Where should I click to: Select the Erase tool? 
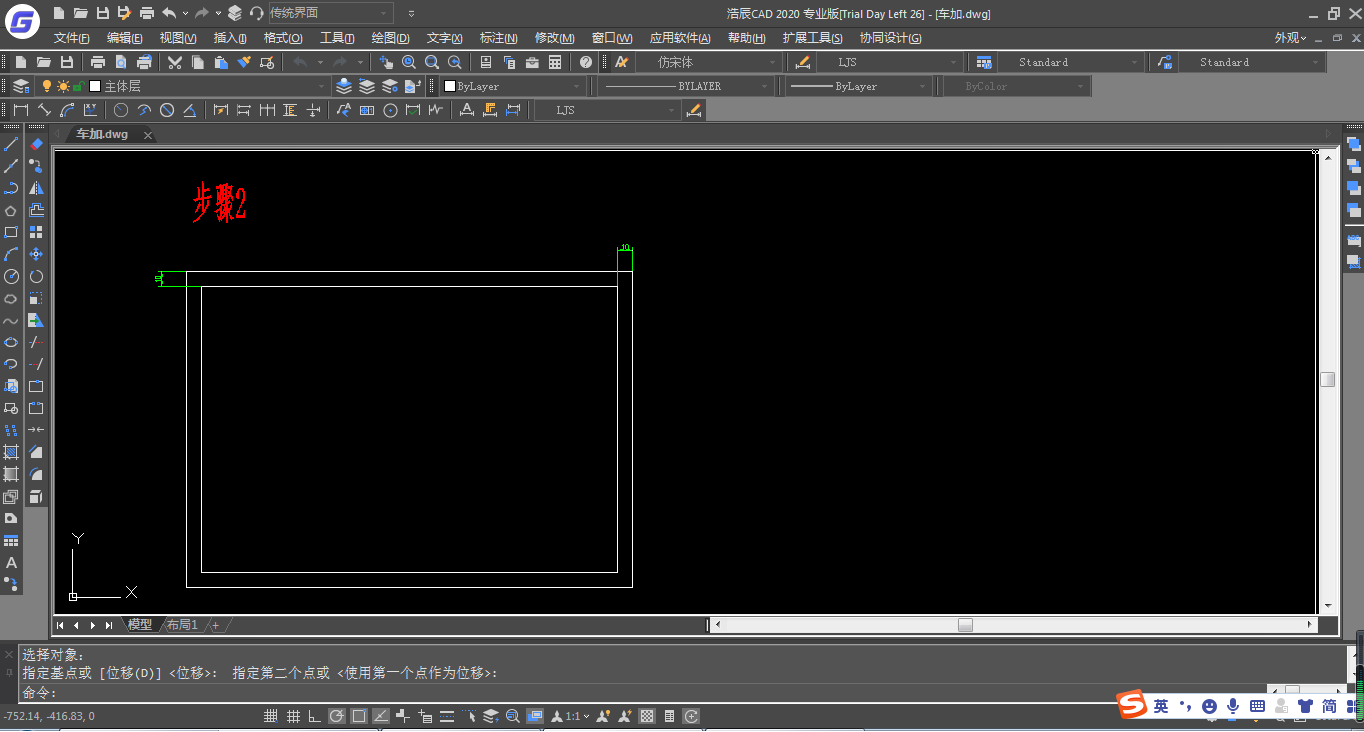click(x=36, y=144)
